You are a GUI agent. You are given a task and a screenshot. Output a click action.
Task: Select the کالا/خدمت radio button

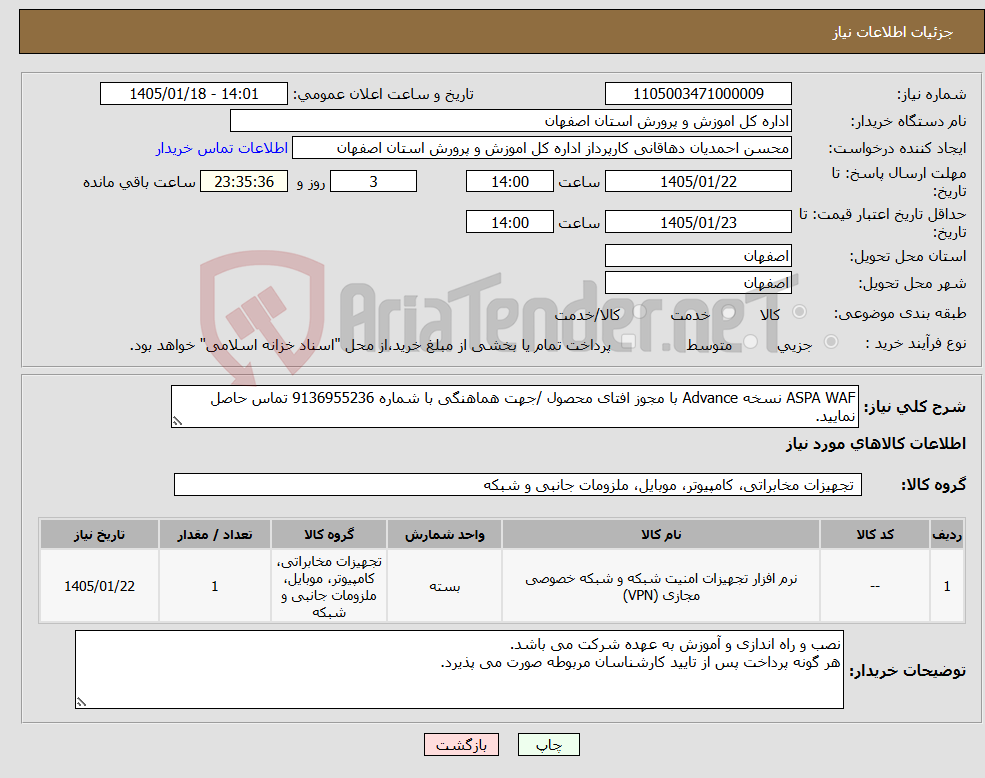click(639, 312)
